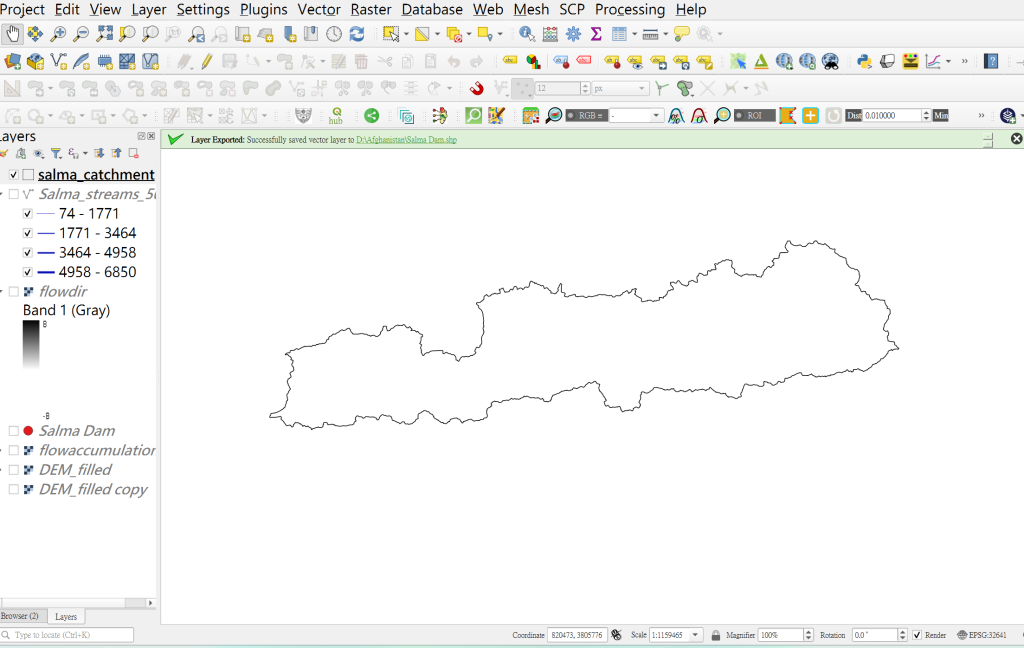Select the Measure ruler tool
This screenshot has height=648, width=1024.
coord(650,34)
